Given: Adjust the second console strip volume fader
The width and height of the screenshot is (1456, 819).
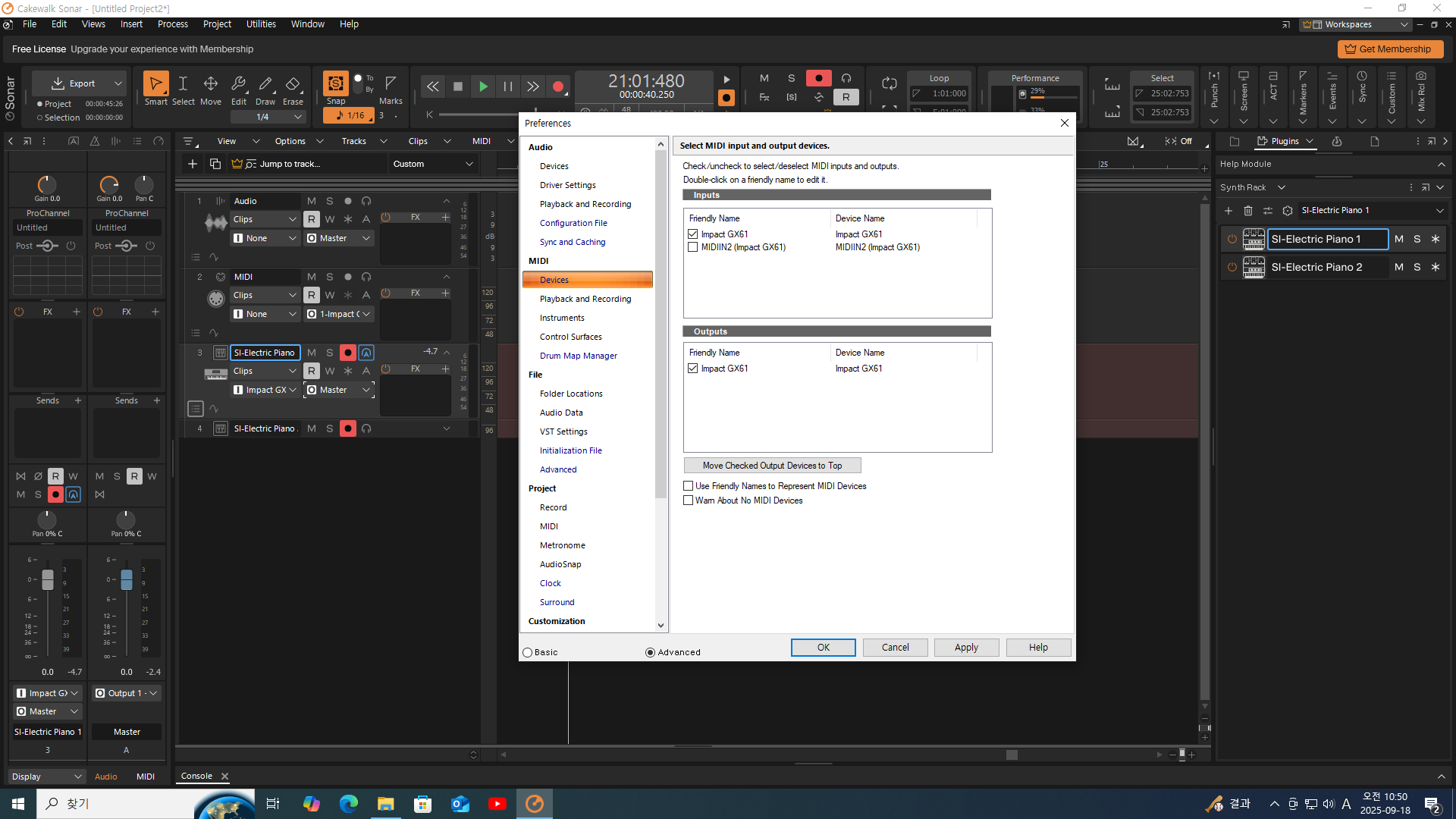Looking at the screenshot, I should tap(127, 579).
